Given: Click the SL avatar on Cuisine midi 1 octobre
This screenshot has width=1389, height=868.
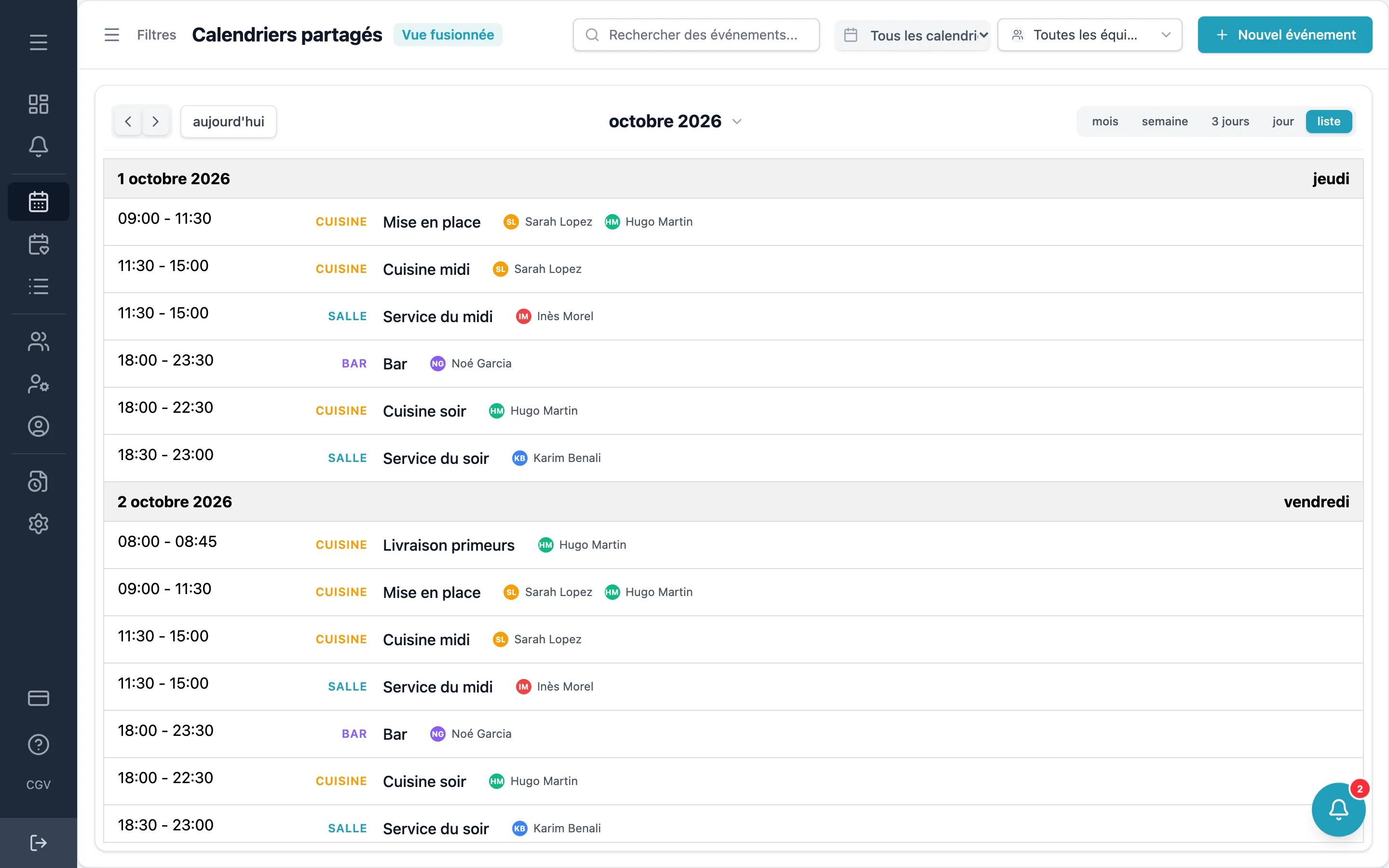Looking at the screenshot, I should [x=501, y=269].
